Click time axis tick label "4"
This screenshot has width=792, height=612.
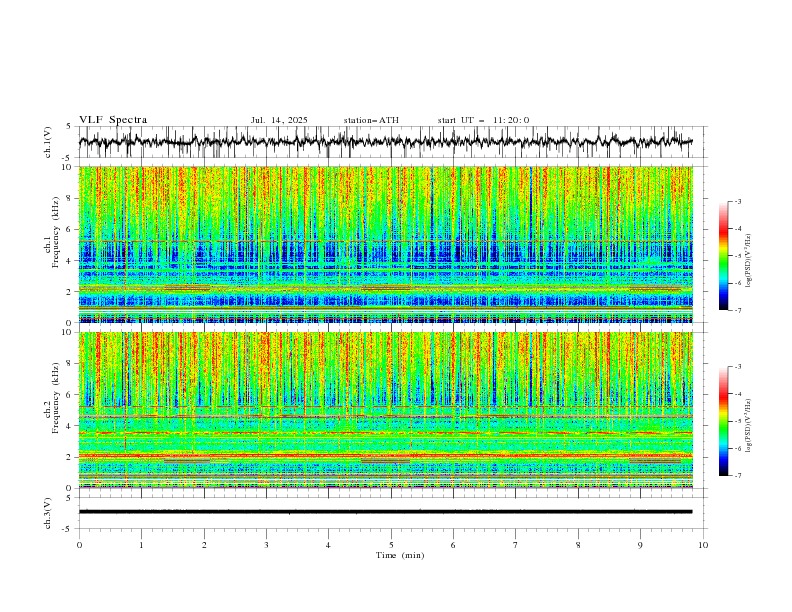[328, 545]
